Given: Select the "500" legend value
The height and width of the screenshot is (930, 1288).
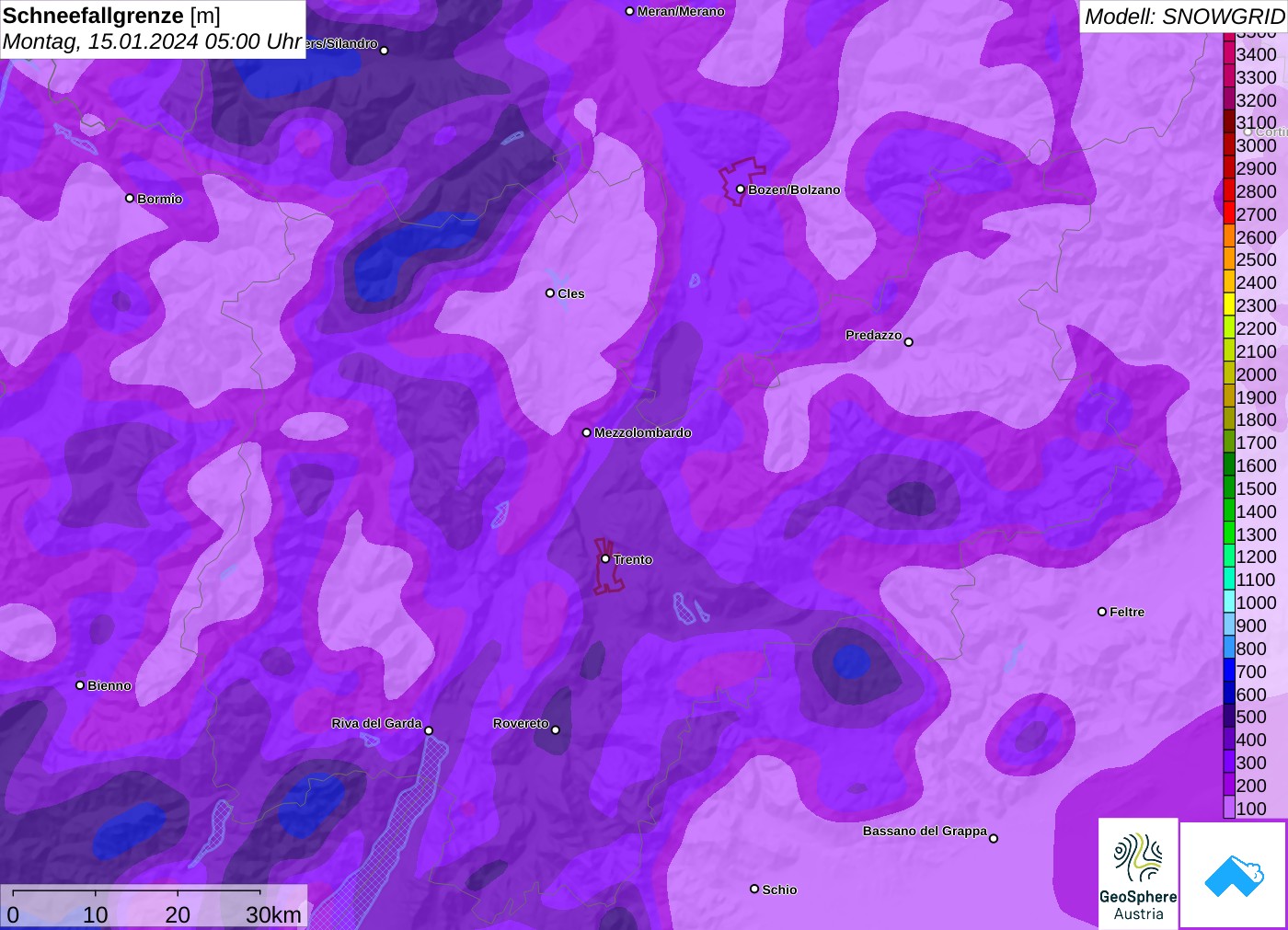Looking at the screenshot, I should click(x=1251, y=717).
